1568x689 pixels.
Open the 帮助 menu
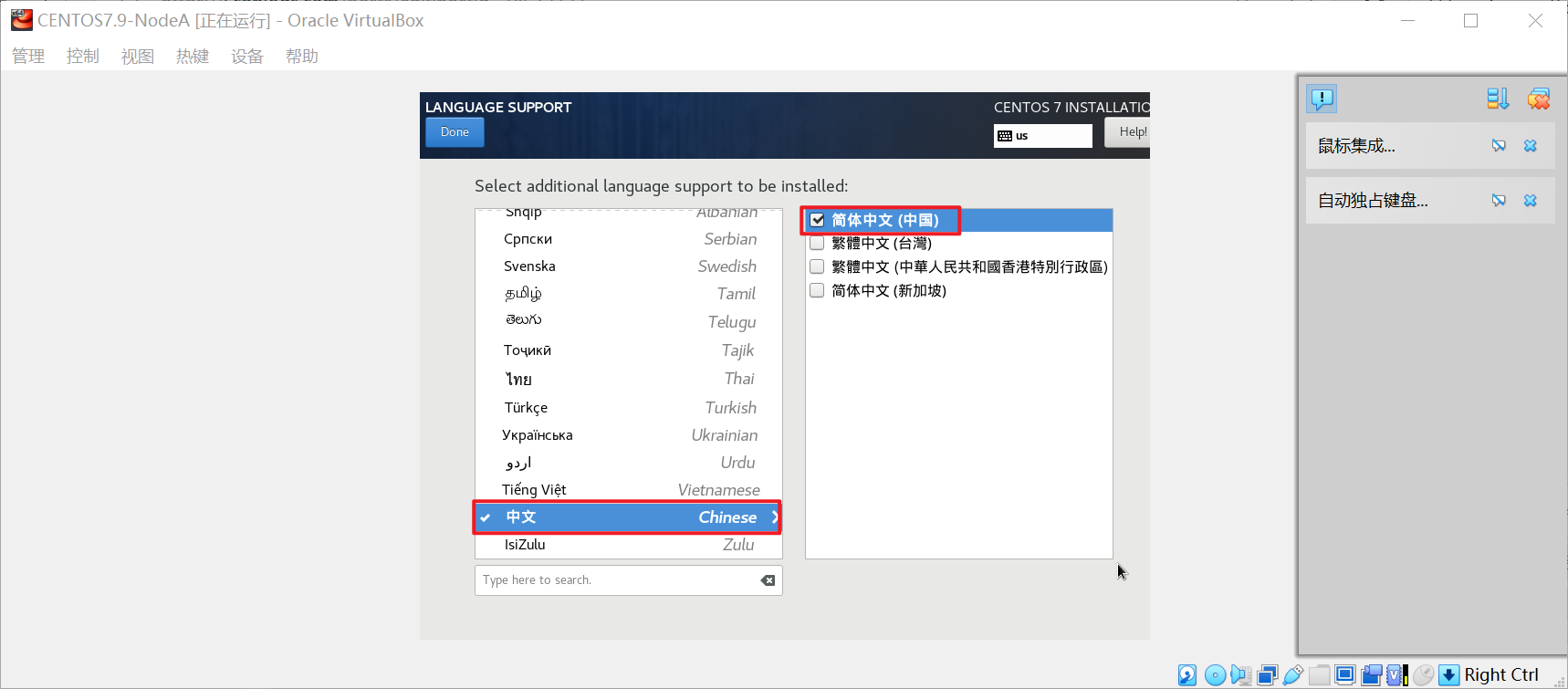coord(302,57)
